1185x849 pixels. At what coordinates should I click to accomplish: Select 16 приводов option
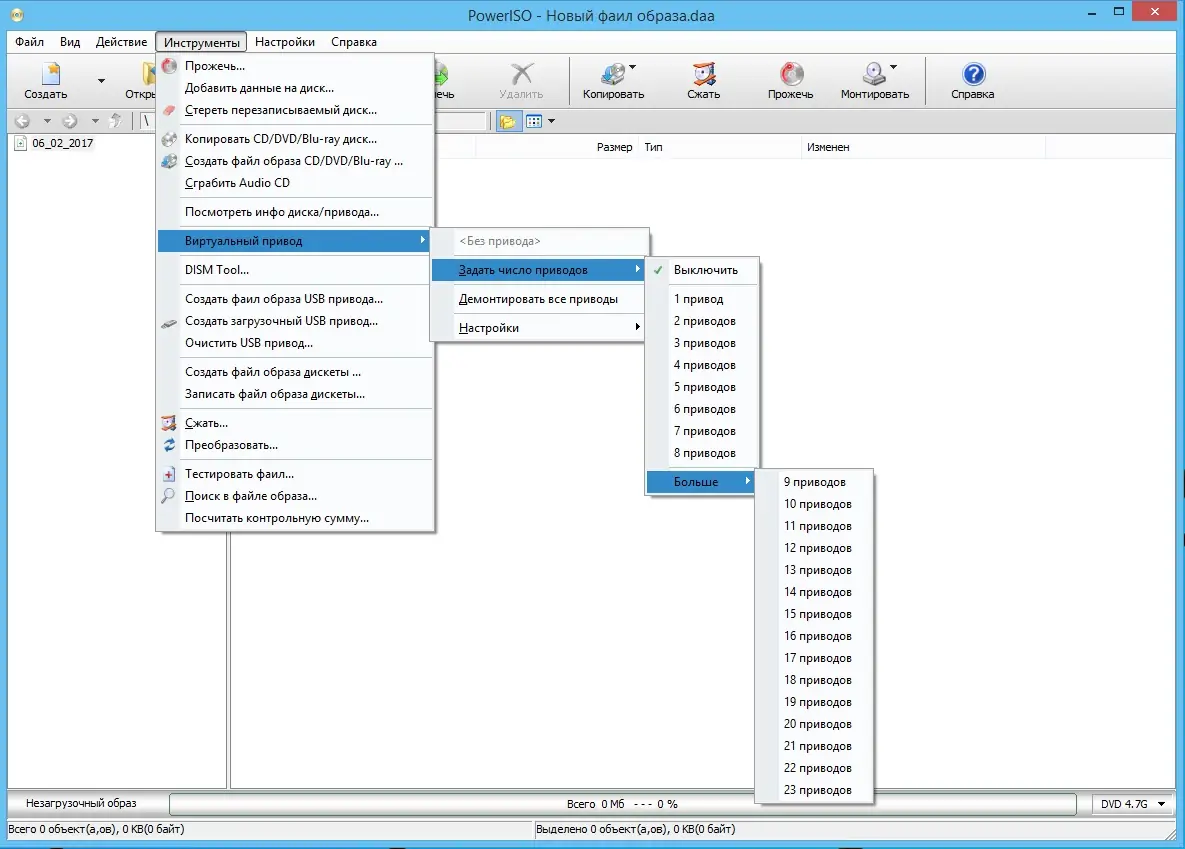tap(815, 636)
